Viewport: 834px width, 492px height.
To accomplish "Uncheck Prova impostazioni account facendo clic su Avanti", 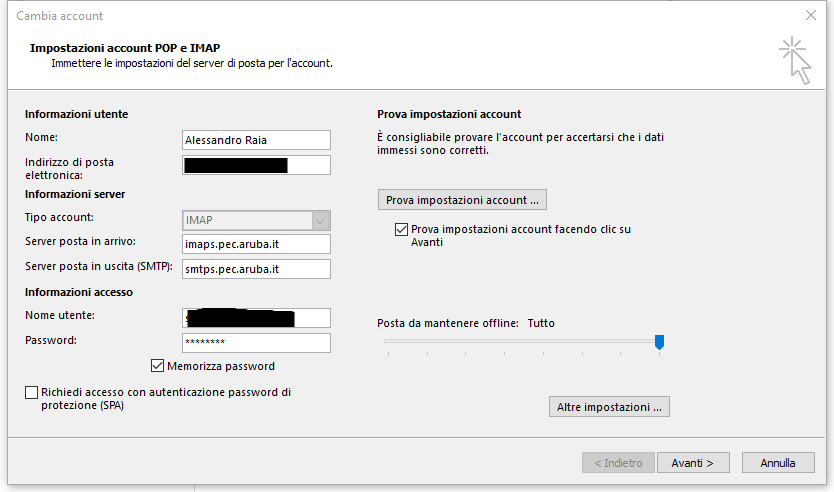I will pyautogui.click(x=401, y=229).
